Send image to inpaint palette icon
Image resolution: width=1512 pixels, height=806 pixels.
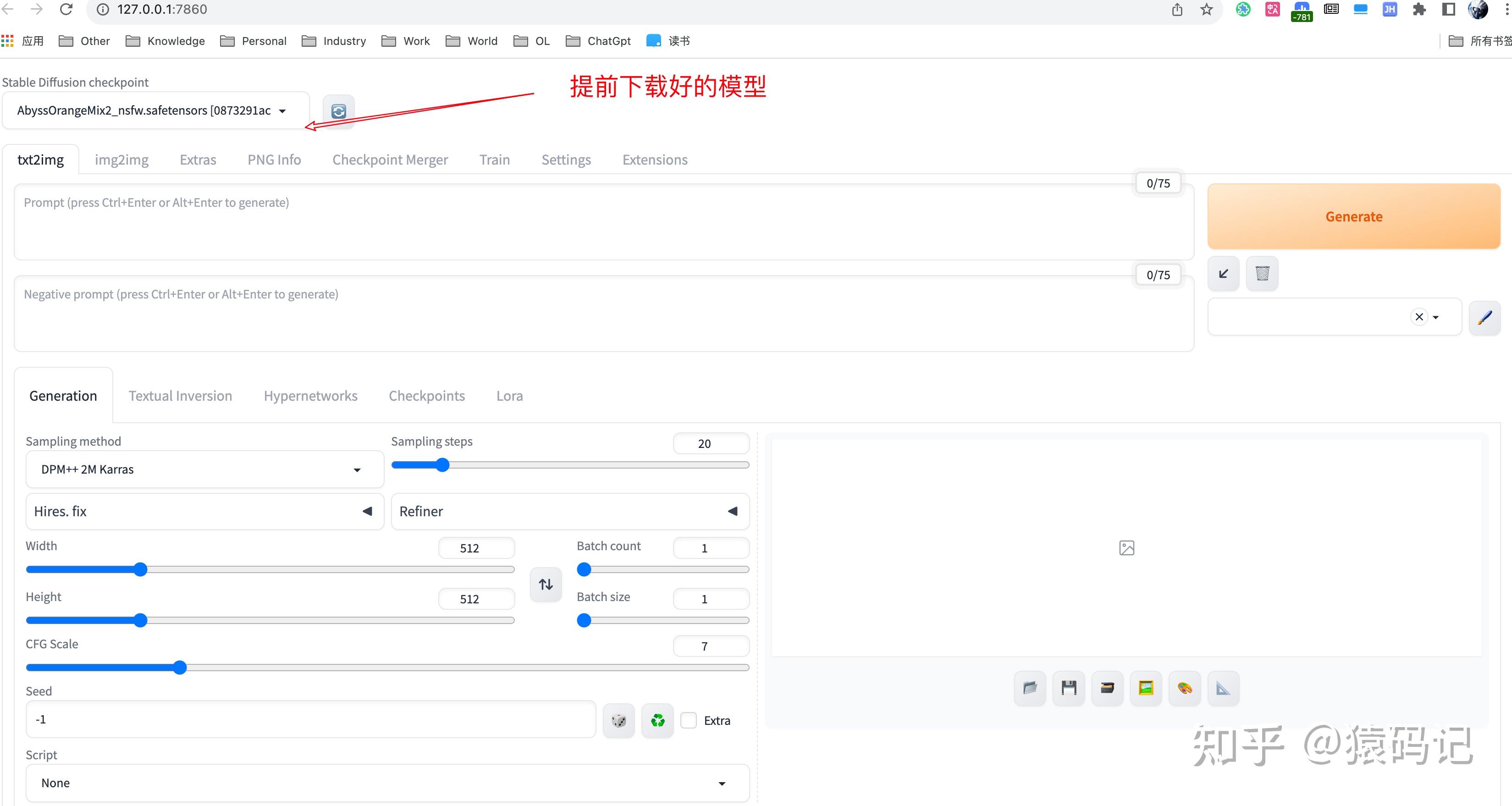1185,688
